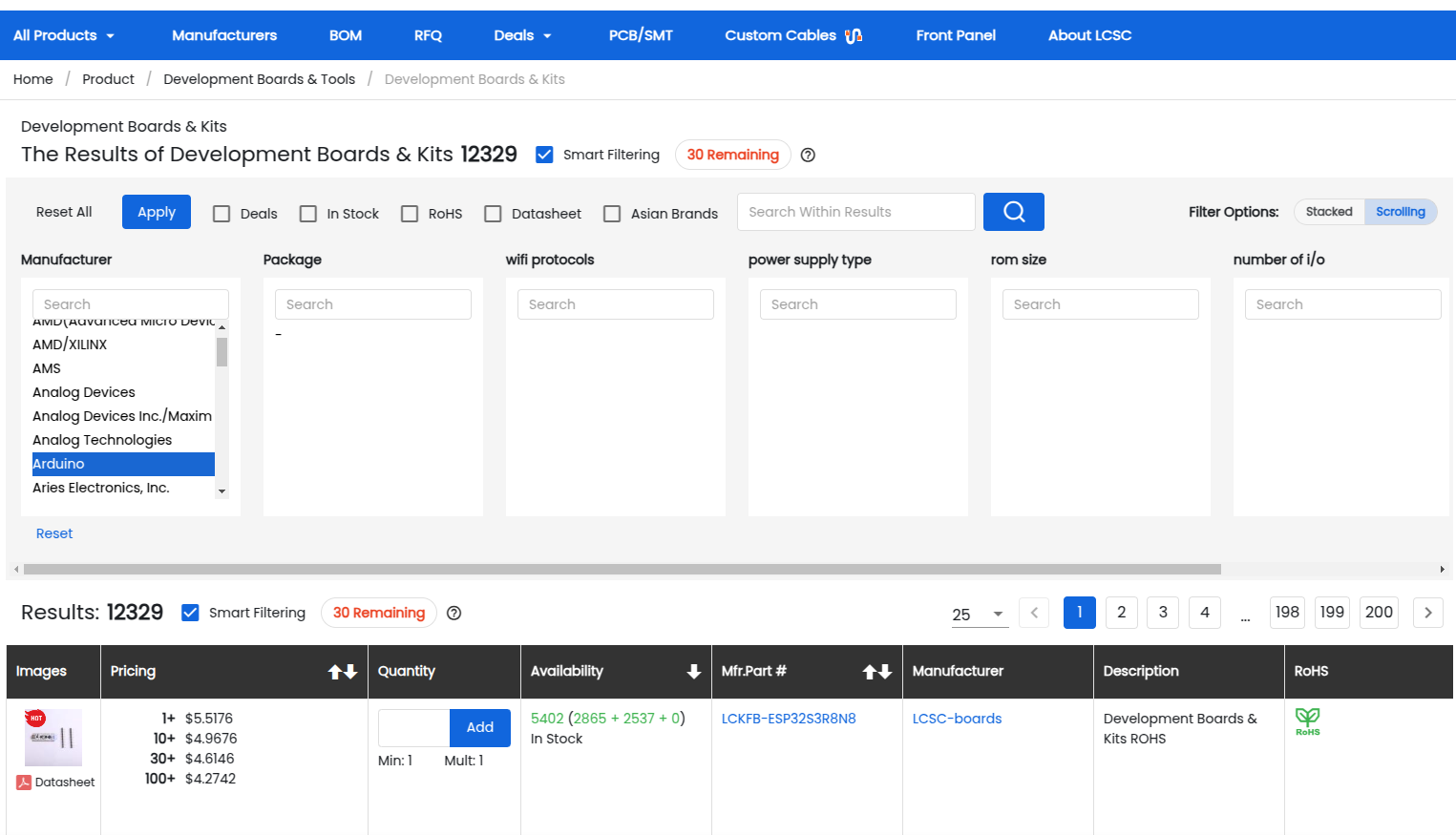Open the PCB/SMT nav item
1456x835 pixels.
tap(641, 35)
